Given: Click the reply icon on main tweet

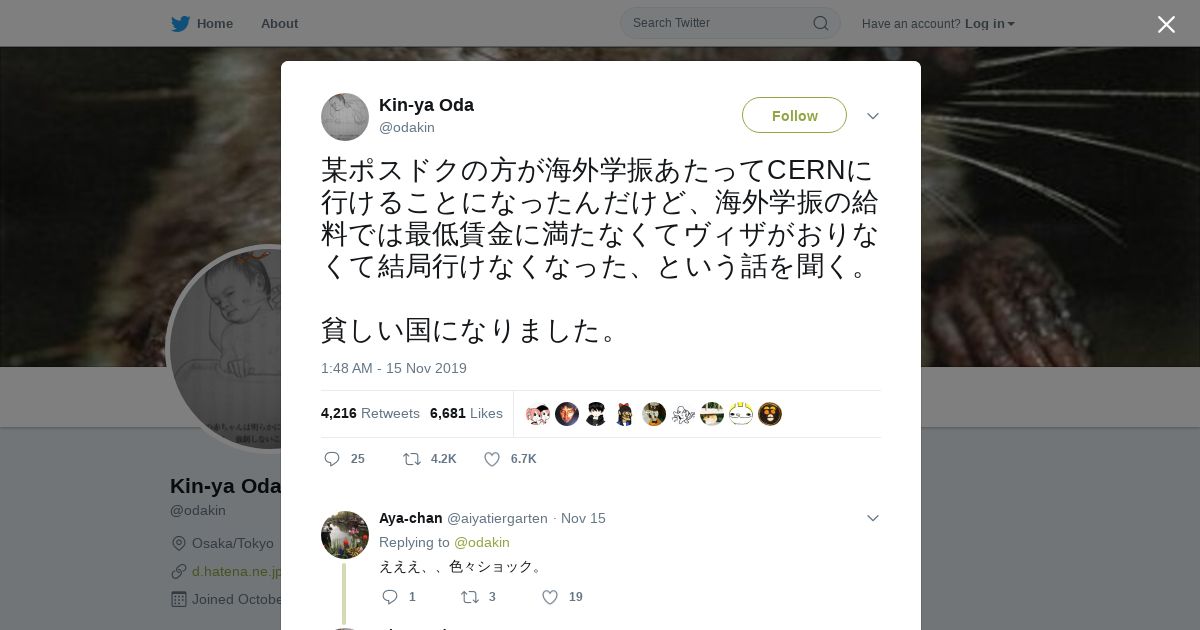Looking at the screenshot, I should pyautogui.click(x=332, y=459).
